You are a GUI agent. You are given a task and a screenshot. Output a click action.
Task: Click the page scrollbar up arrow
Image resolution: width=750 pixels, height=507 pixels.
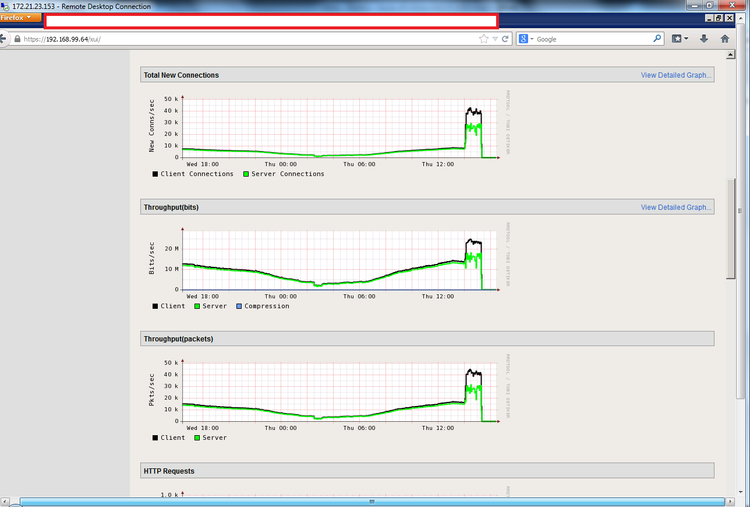click(730, 55)
